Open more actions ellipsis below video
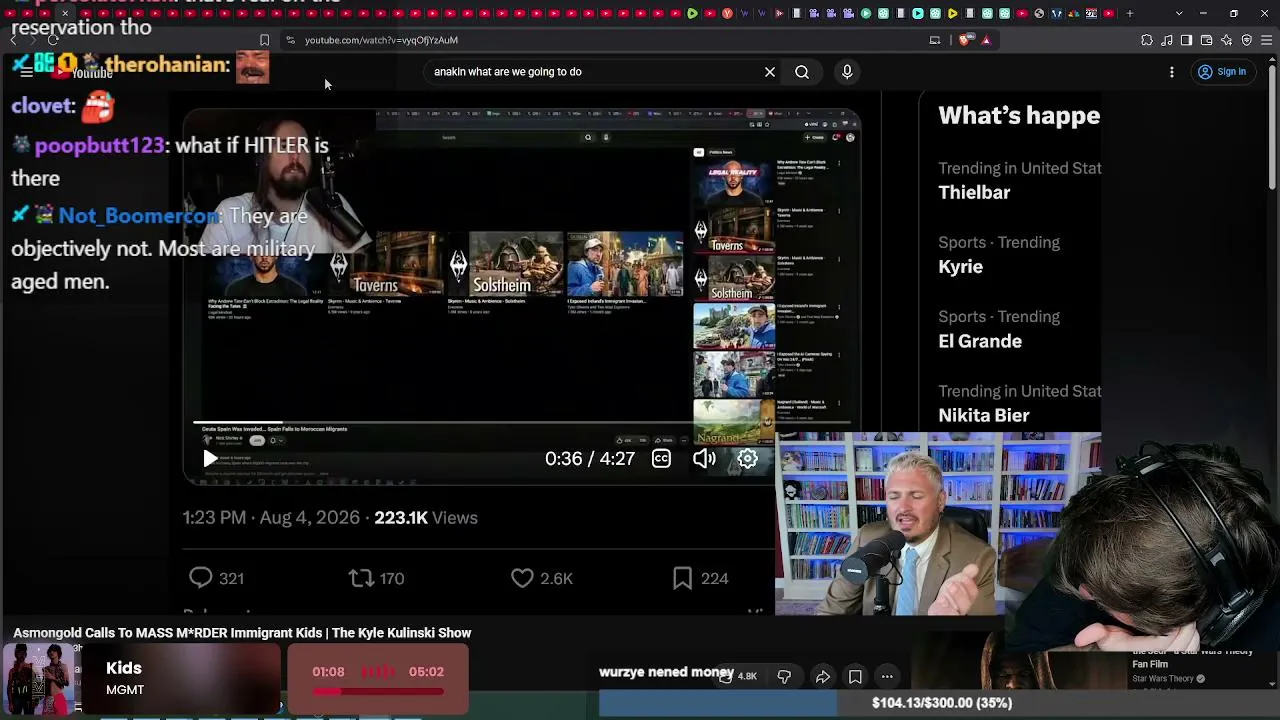This screenshot has height=720, width=1280. tap(887, 677)
